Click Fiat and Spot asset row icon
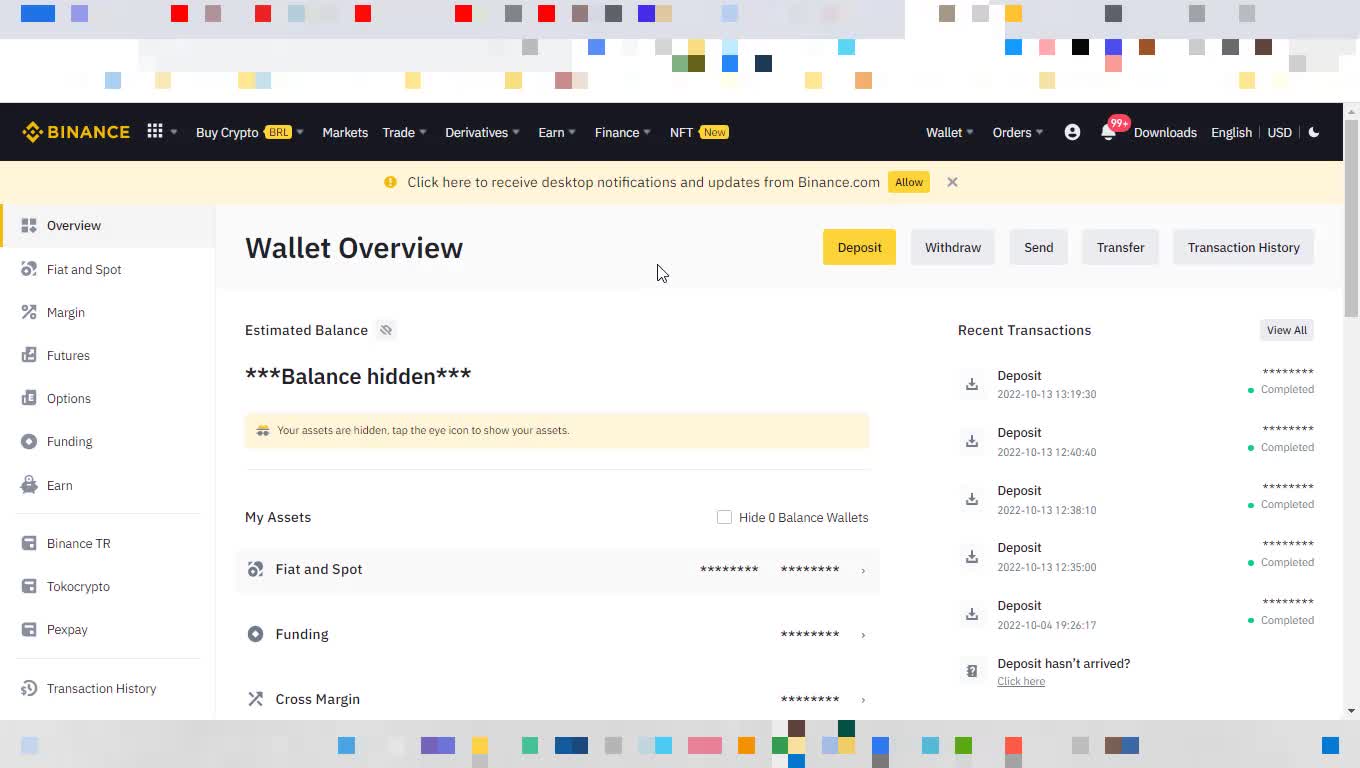This screenshot has width=1360, height=768. pyautogui.click(x=255, y=569)
